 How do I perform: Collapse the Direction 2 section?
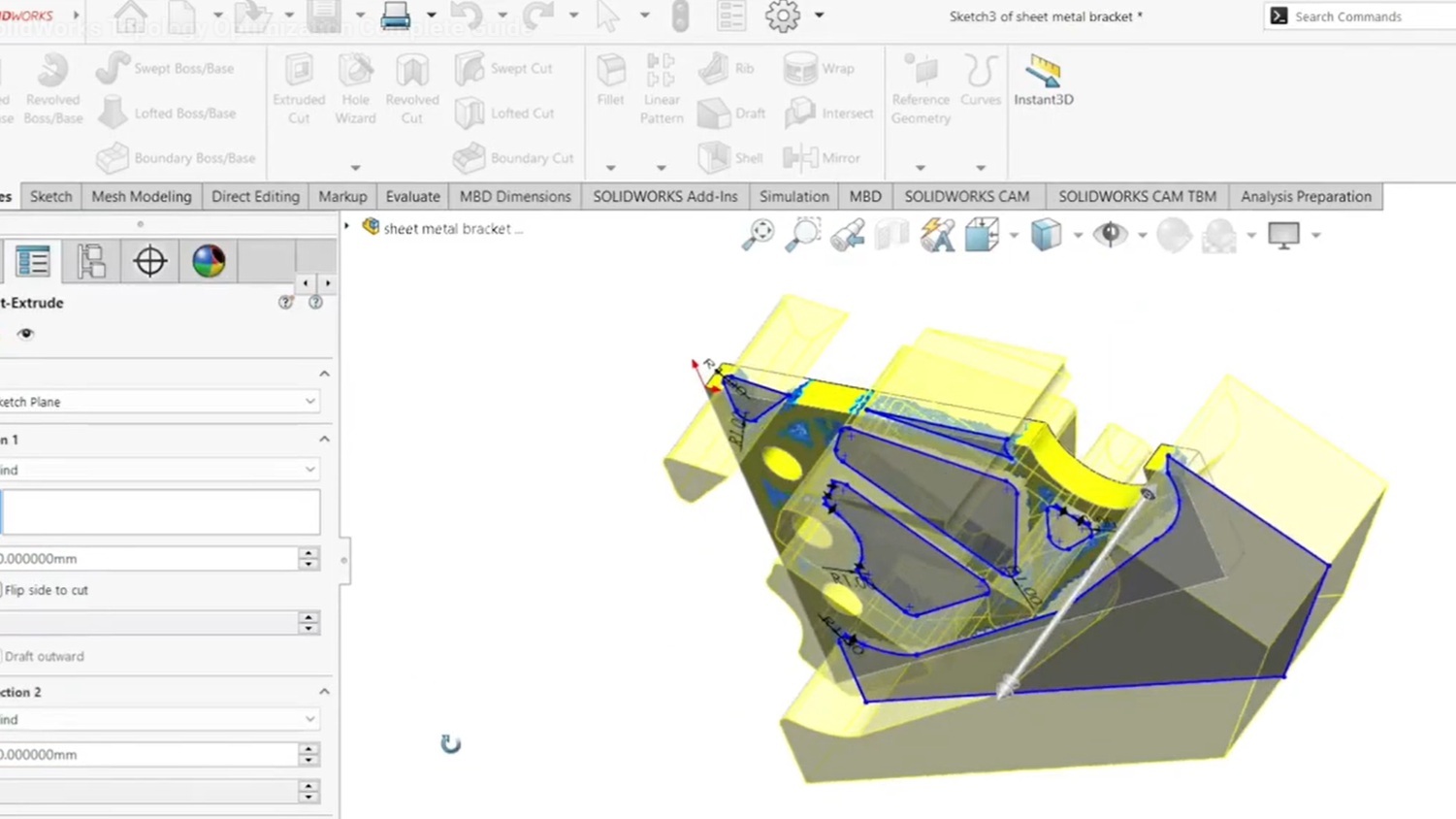(324, 692)
